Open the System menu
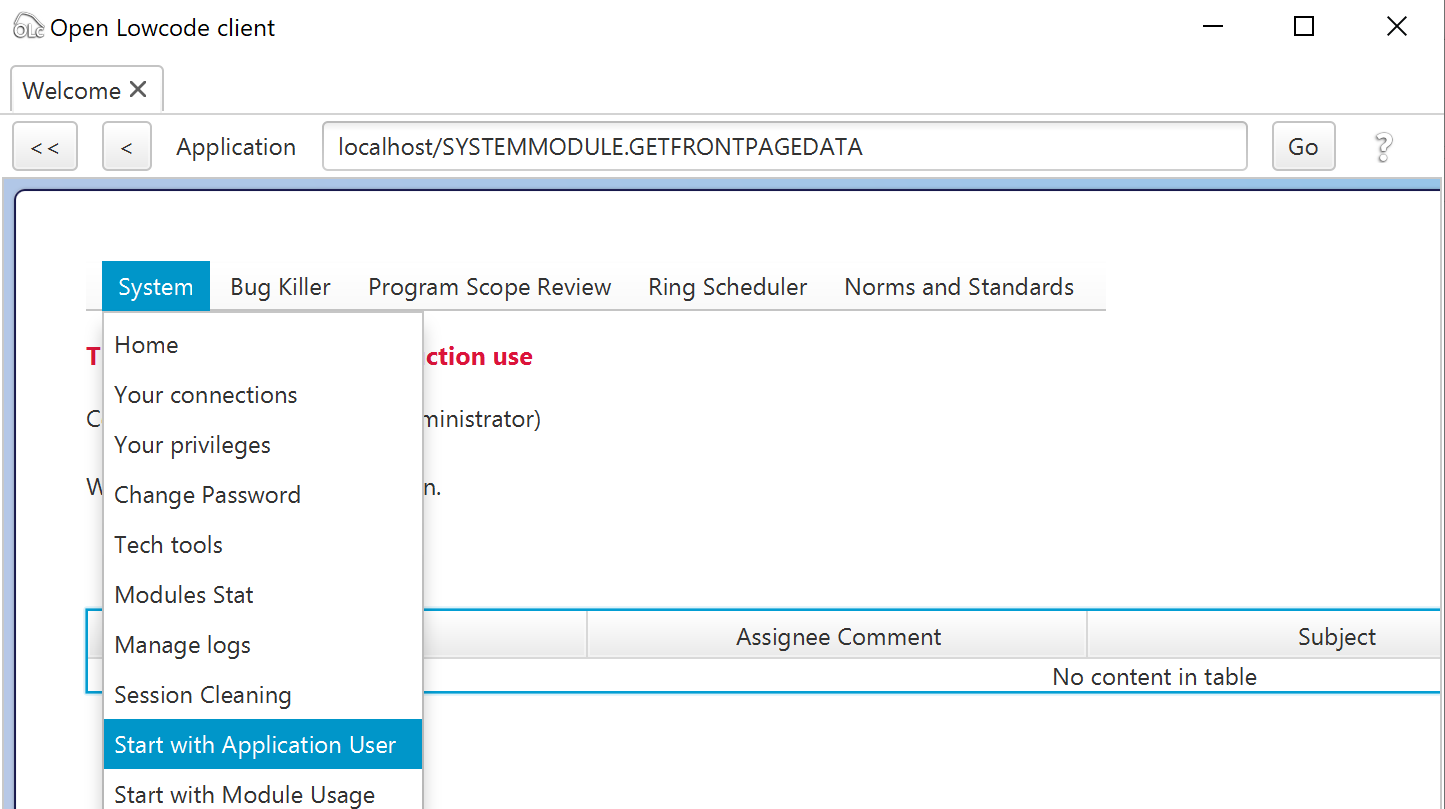The width and height of the screenshot is (1445, 809). pos(155,287)
